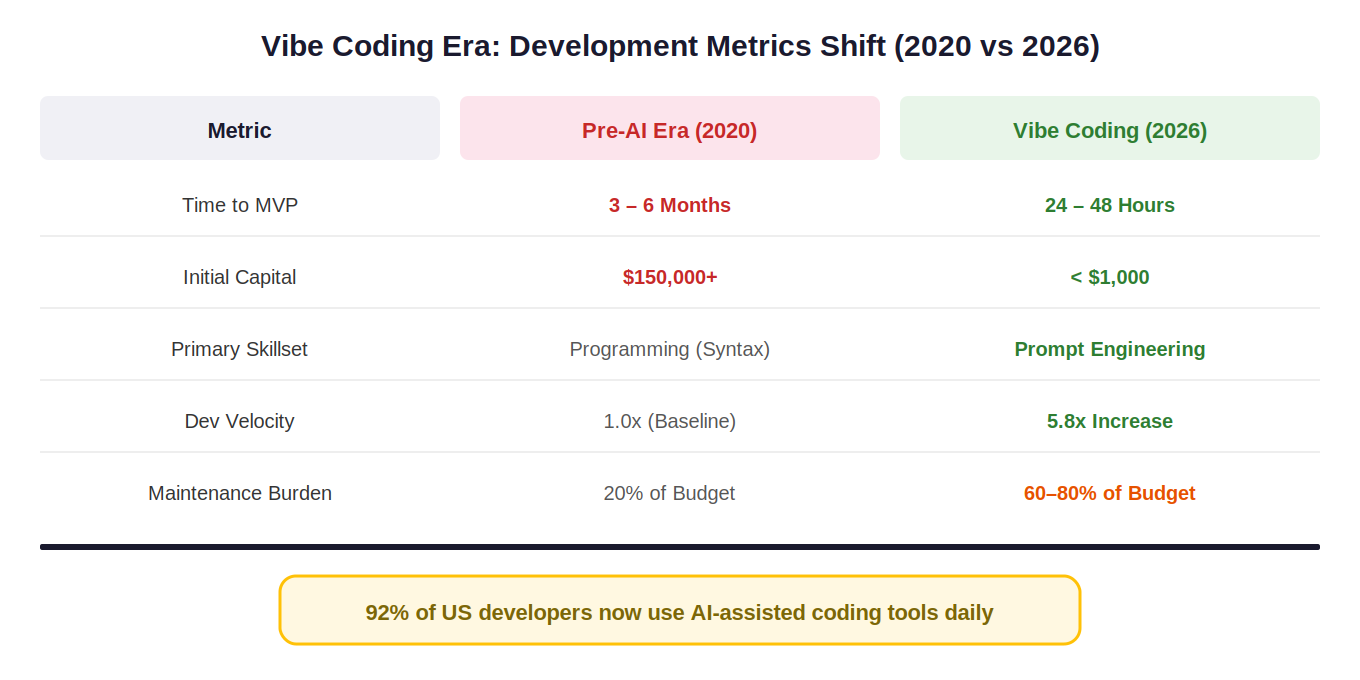This screenshot has height=680, width=1360.
Task: Select the 'Initial Capital' row label
Action: coord(240,277)
